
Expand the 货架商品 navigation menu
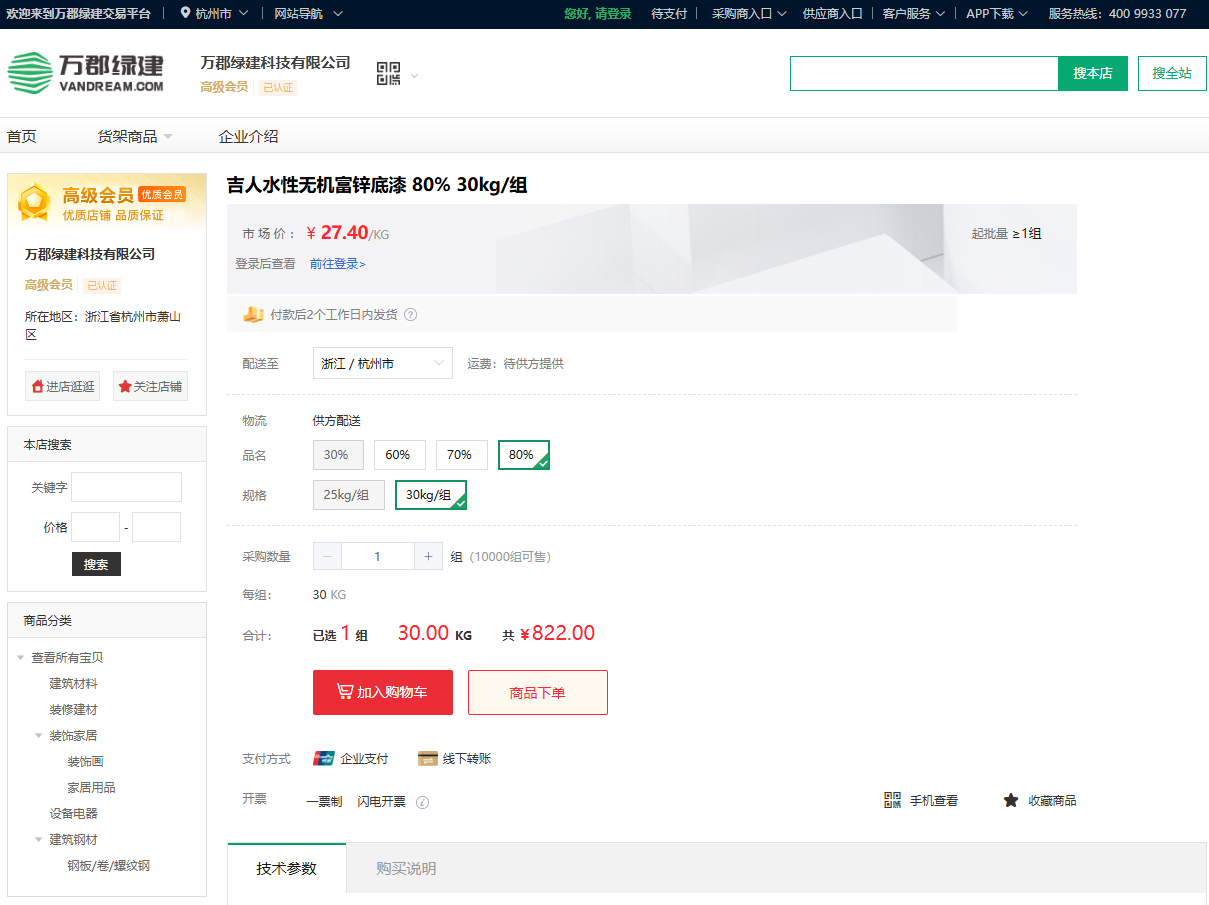tap(135, 137)
